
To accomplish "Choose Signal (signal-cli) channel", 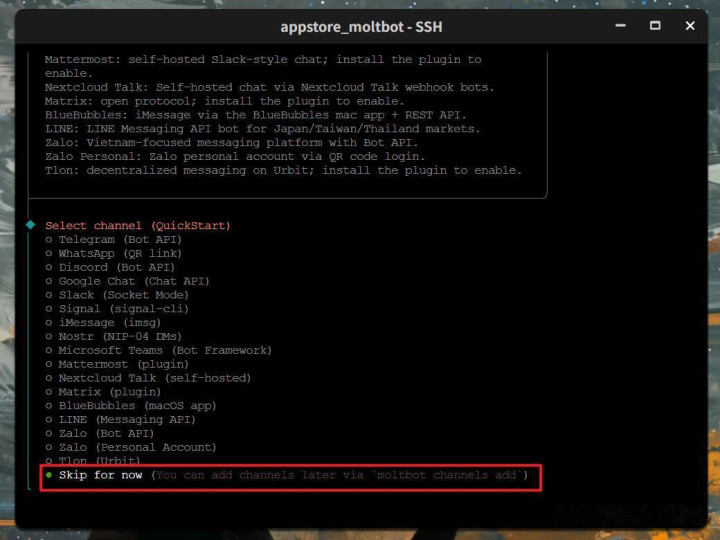I will pos(117,309).
